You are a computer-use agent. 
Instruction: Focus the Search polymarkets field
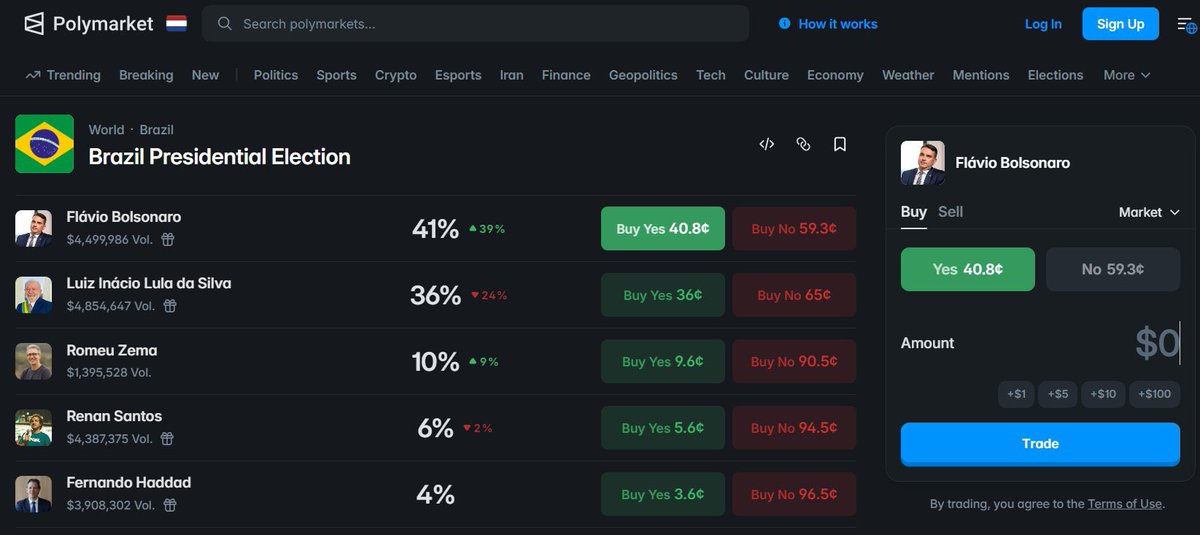[x=475, y=24]
